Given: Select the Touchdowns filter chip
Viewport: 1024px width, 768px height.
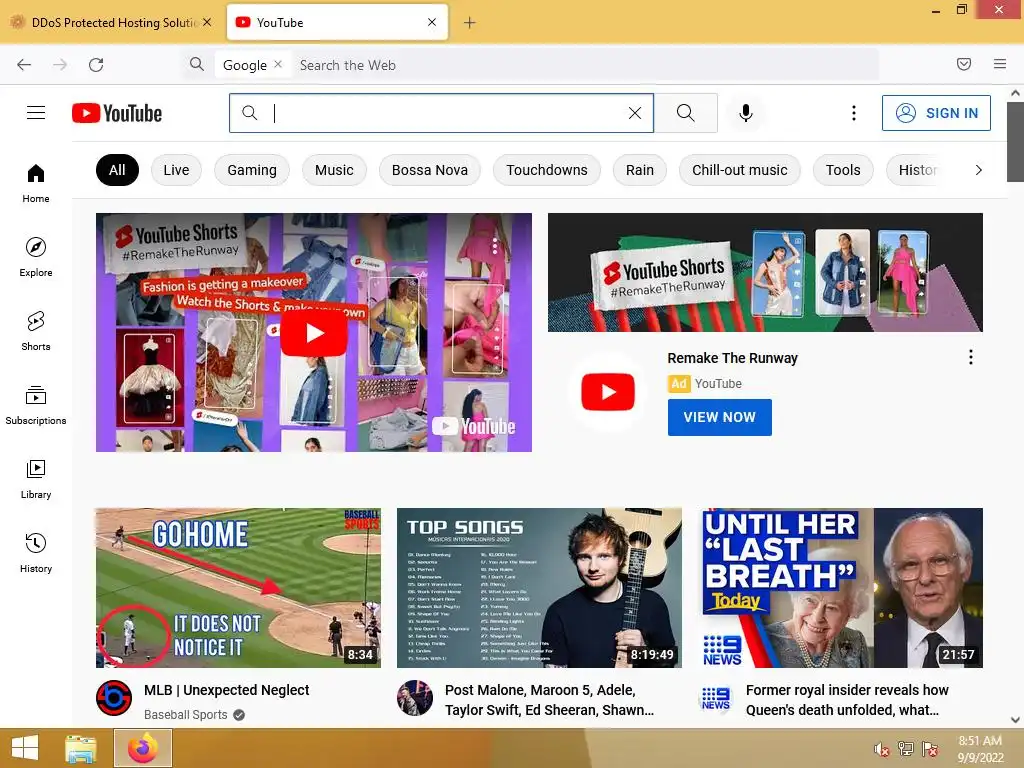Looking at the screenshot, I should [547, 170].
